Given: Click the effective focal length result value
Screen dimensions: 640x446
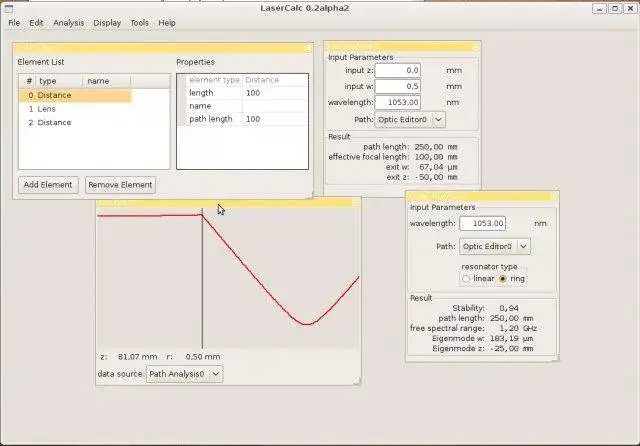Looking at the screenshot, I should tap(436, 157).
